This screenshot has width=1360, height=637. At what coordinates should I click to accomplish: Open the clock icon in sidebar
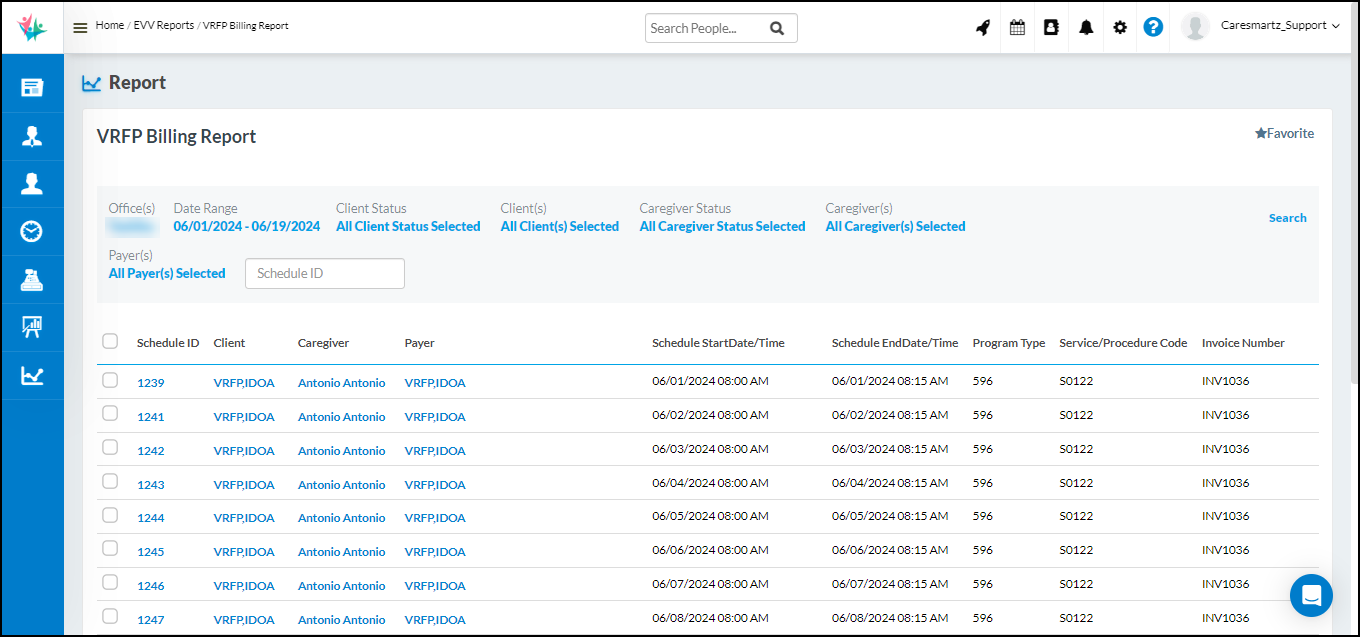click(x=32, y=232)
